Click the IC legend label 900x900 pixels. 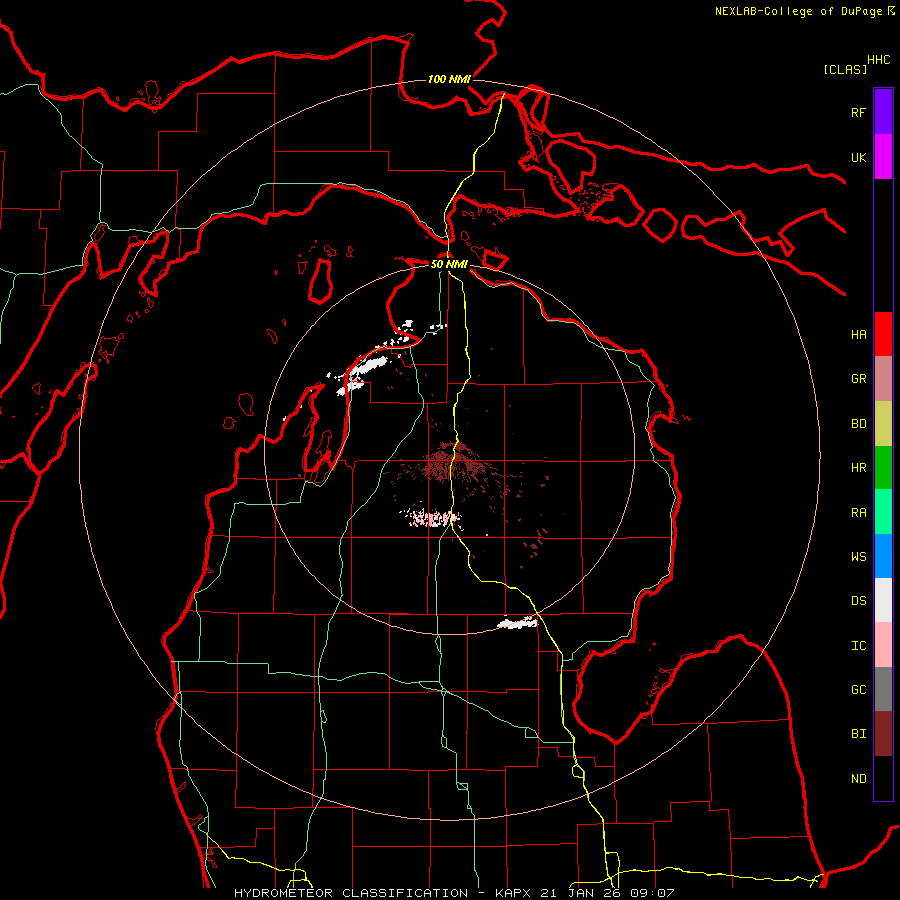tap(859, 646)
